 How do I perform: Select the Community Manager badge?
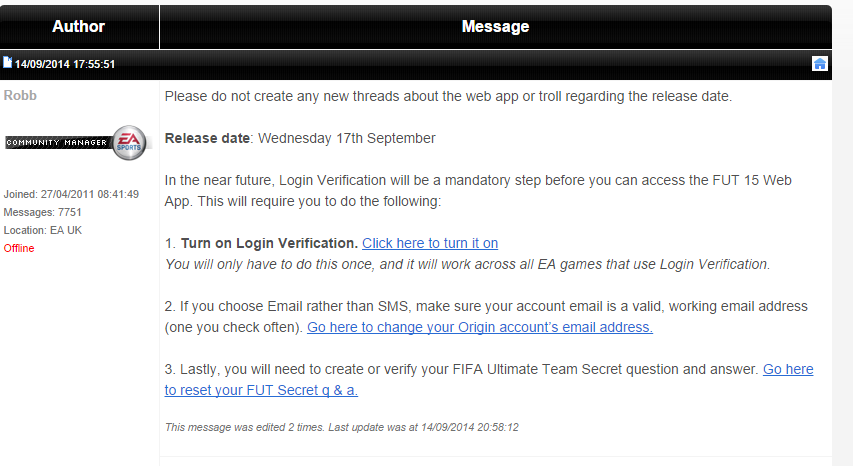tap(76, 142)
